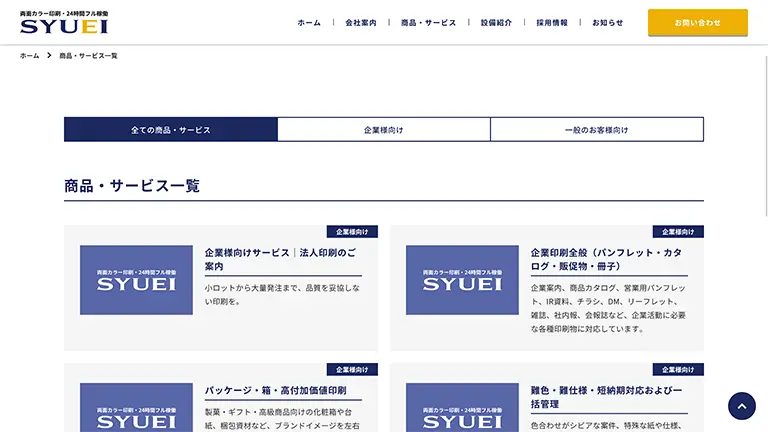
Task: Open 難色・難仕様・短納期対応 card title
Action: coord(606,397)
